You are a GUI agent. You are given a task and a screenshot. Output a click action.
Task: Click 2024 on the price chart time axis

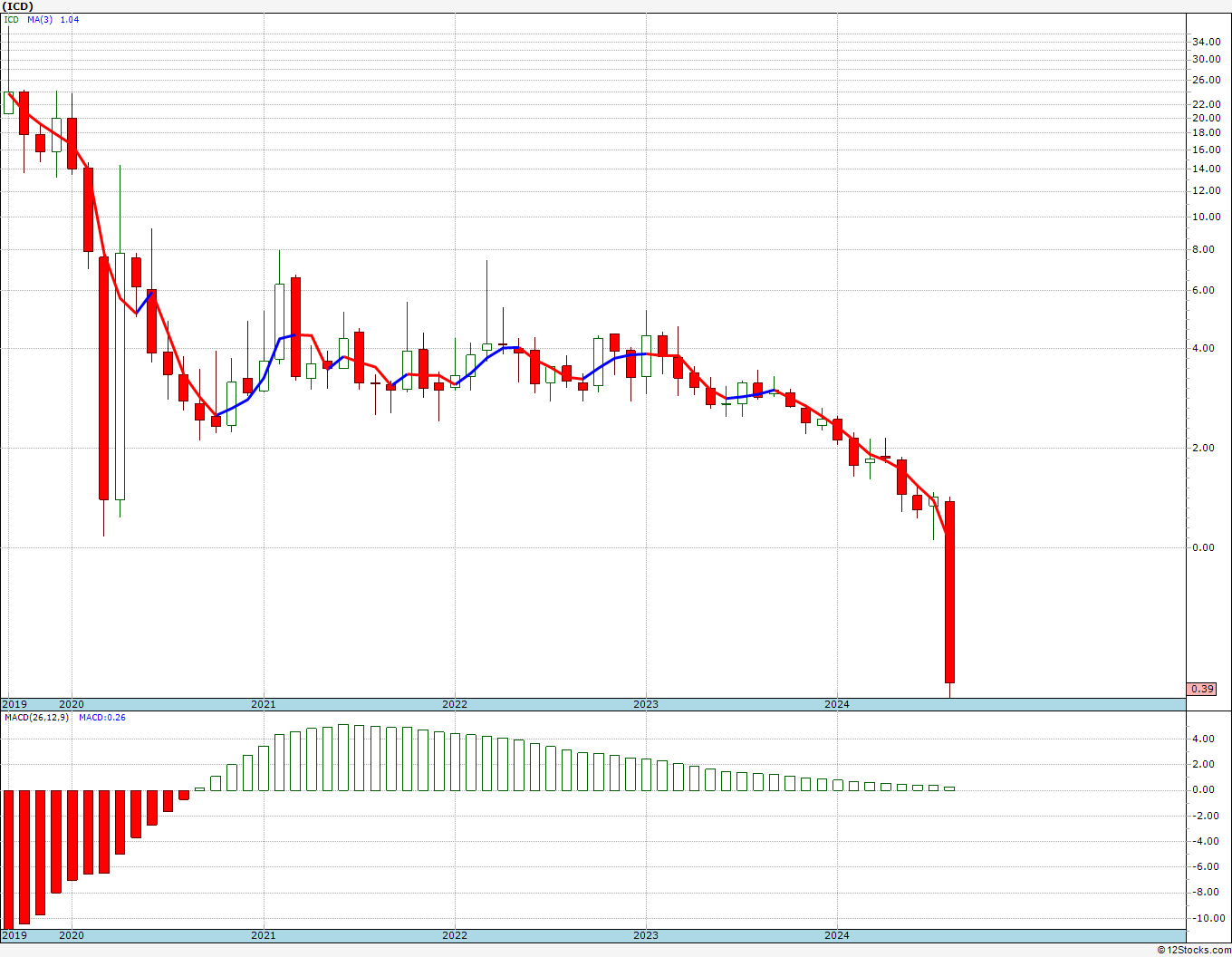[837, 704]
